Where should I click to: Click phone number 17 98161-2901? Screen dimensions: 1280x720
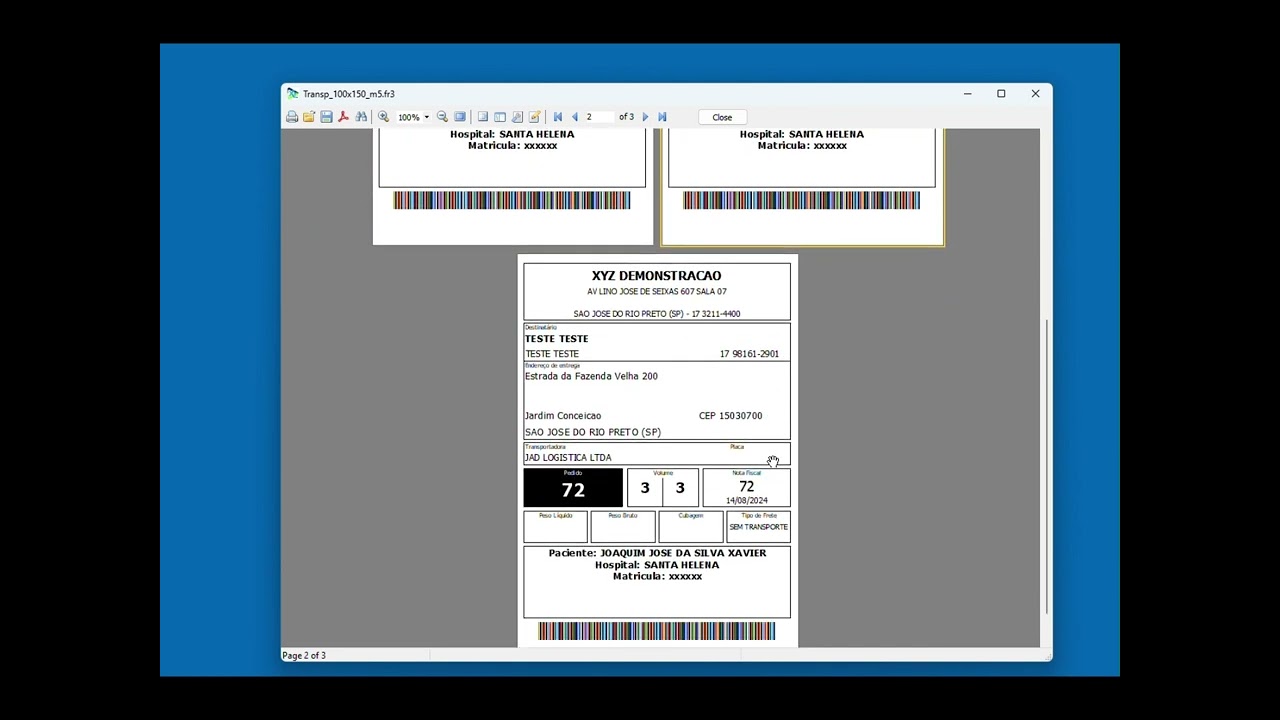pos(749,354)
